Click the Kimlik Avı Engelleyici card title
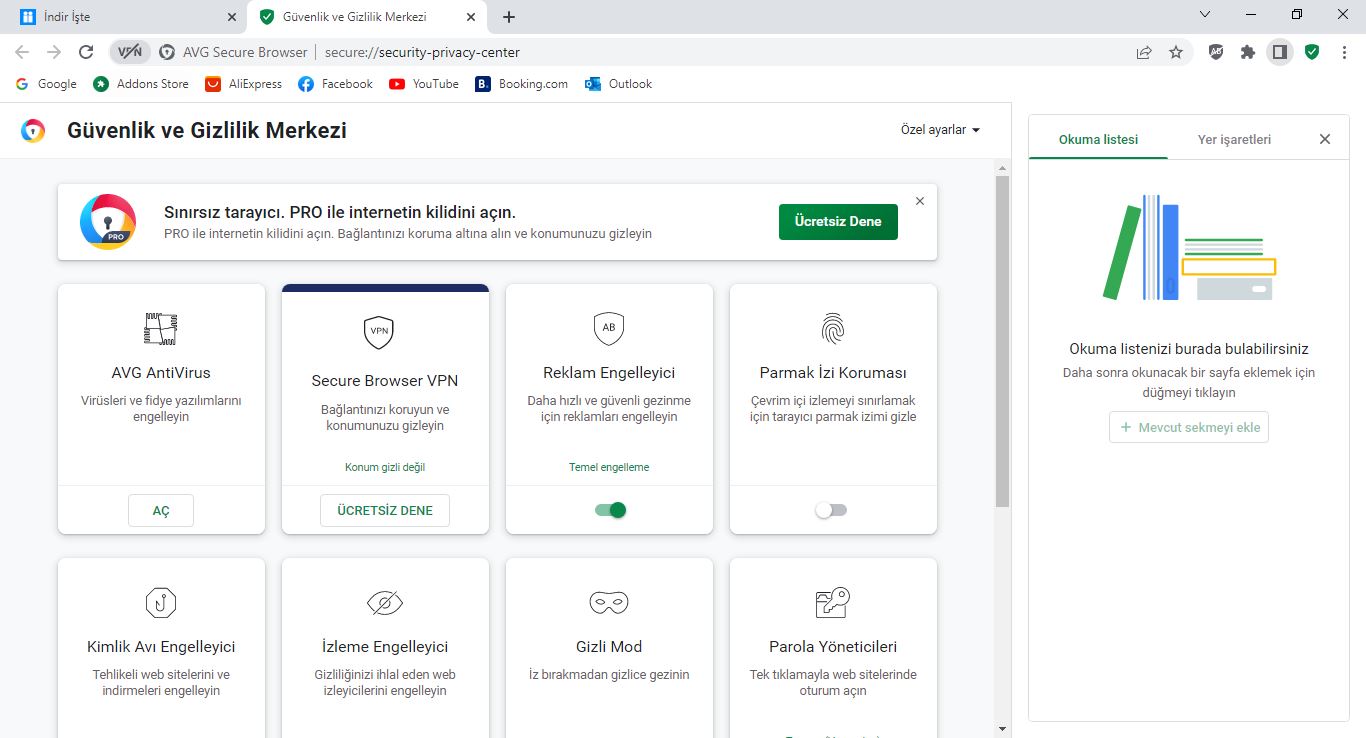 point(161,647)
